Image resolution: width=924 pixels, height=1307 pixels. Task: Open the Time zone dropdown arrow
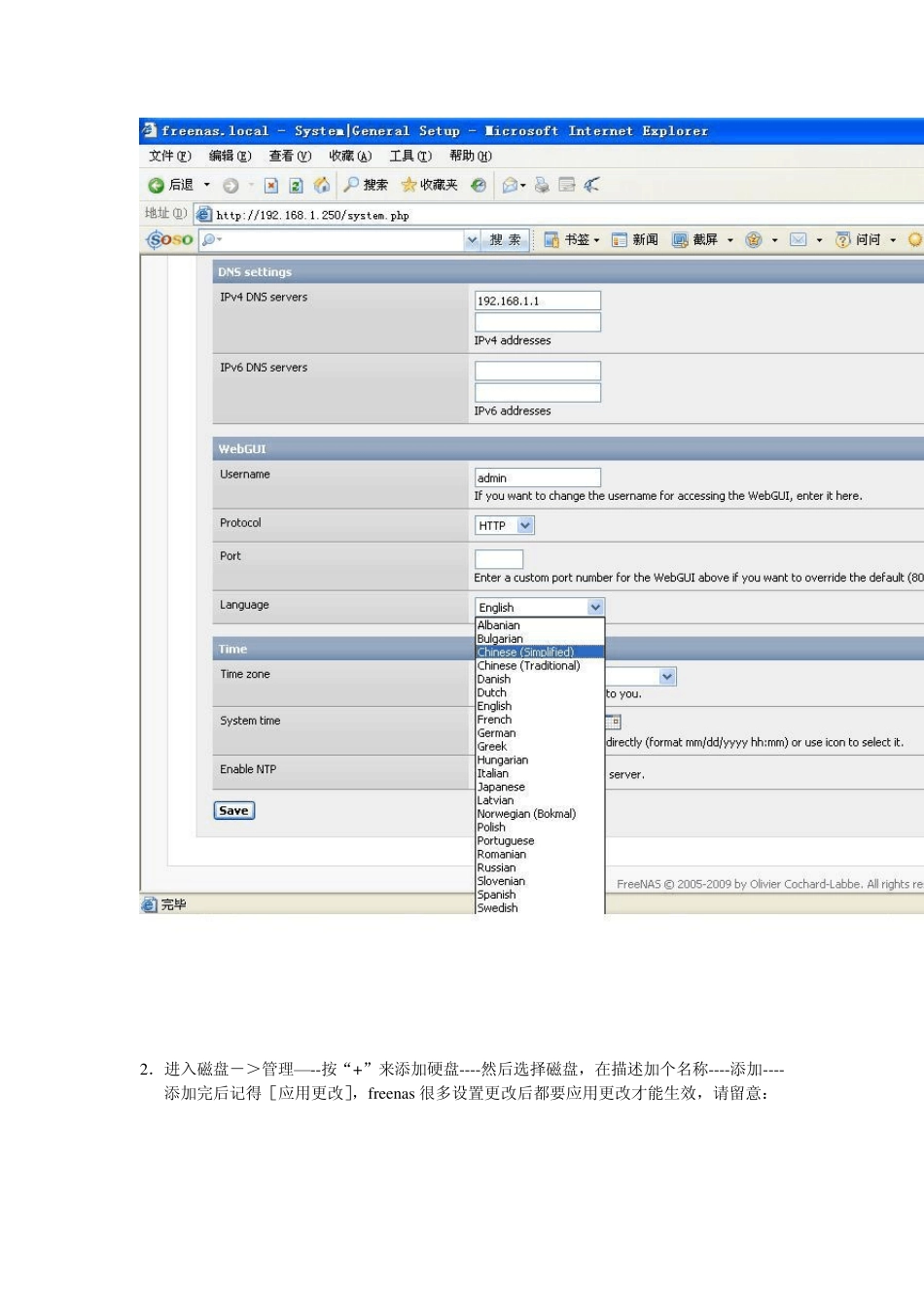(x=667, y=677)
